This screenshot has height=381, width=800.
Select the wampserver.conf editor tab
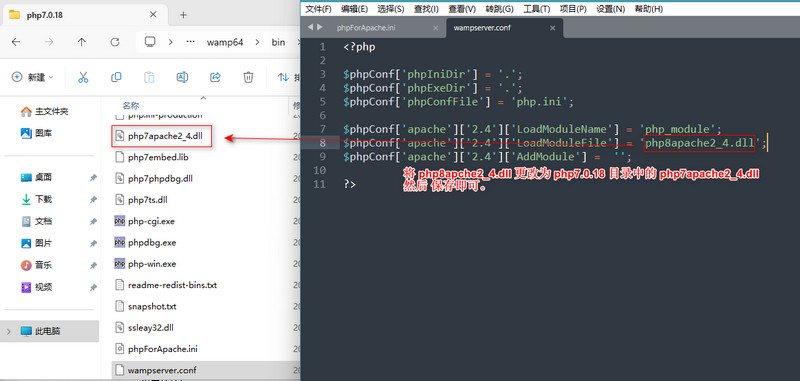click(482, 28)
